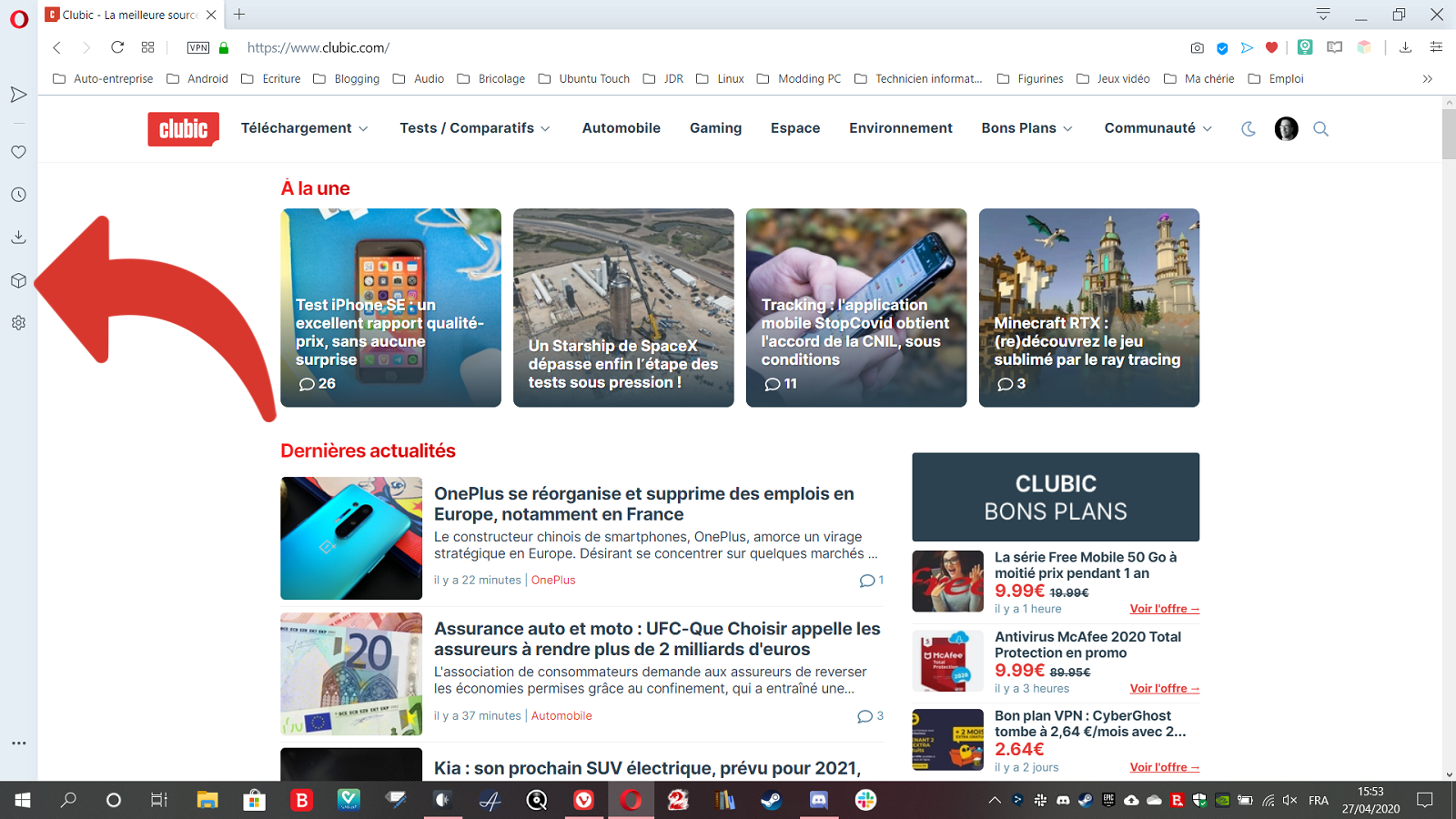
Task: Open sidebar setup three-dots menu
Action: point(18,743)
